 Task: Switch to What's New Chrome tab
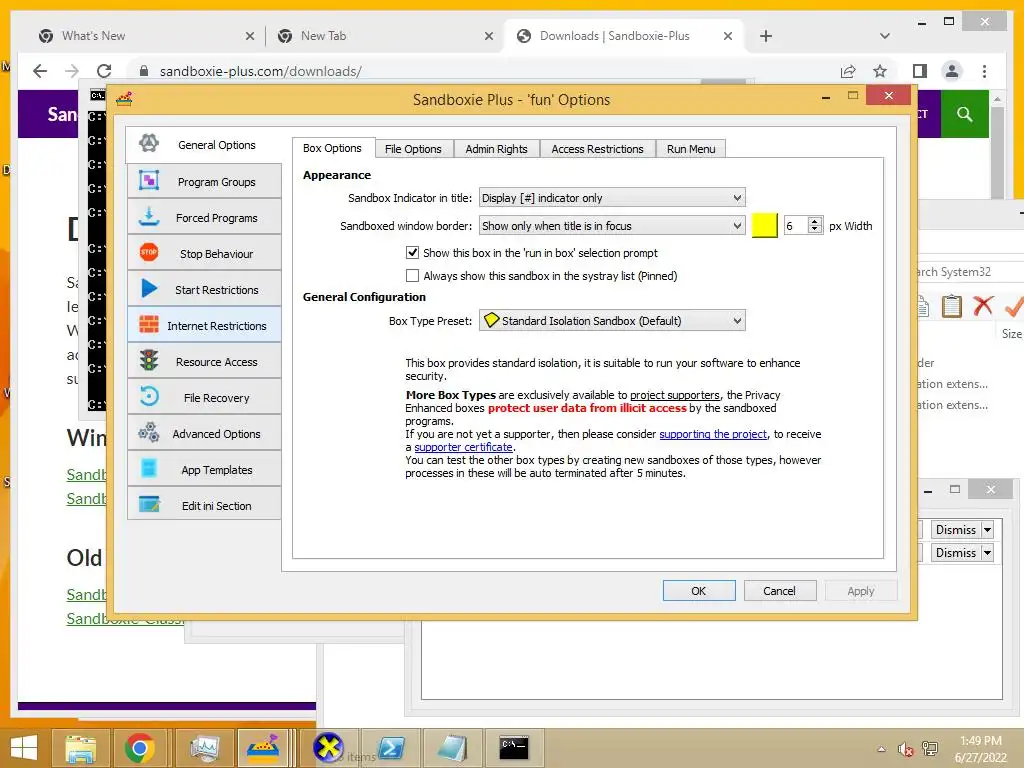[x=145, y=36]
